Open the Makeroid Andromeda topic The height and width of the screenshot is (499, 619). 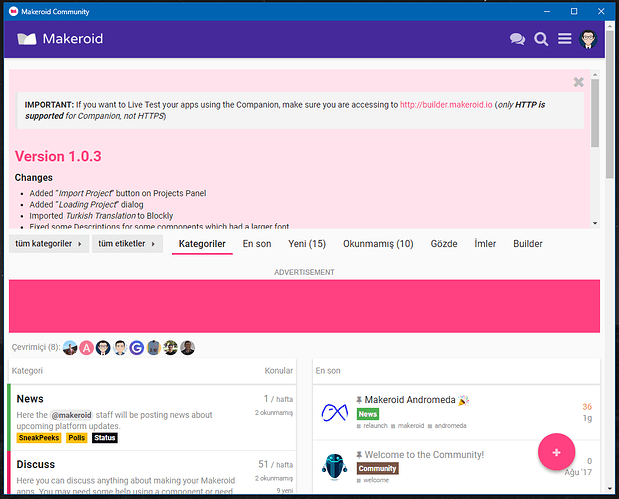[409, 400]
